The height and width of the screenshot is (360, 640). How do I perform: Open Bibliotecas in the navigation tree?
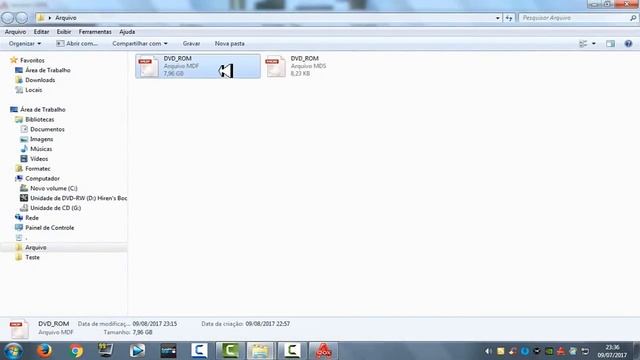click(x=35, y=119)
